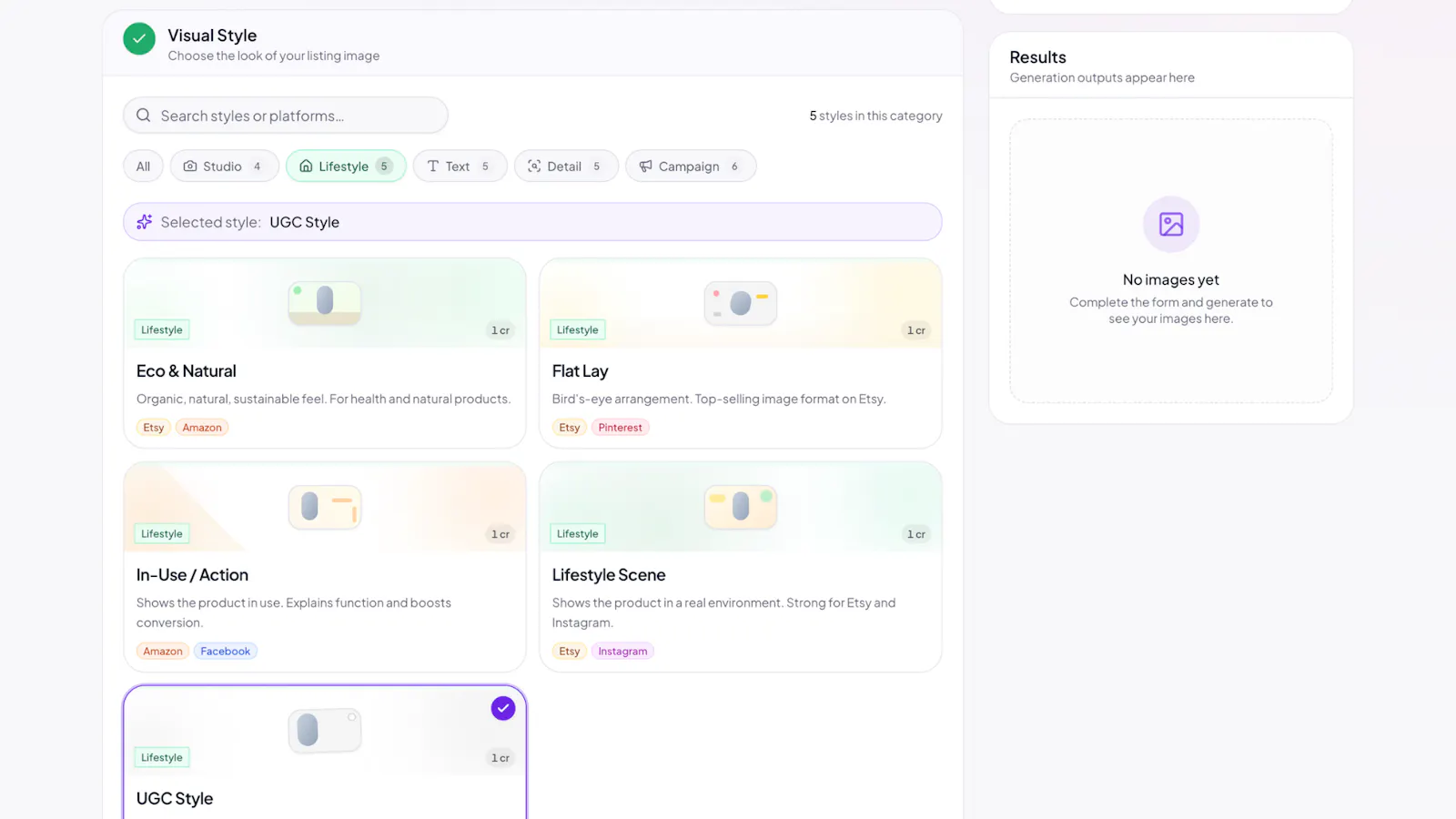1456x819 pixels.
Task: Click the T icon on the Text chip
Action: 433,167
